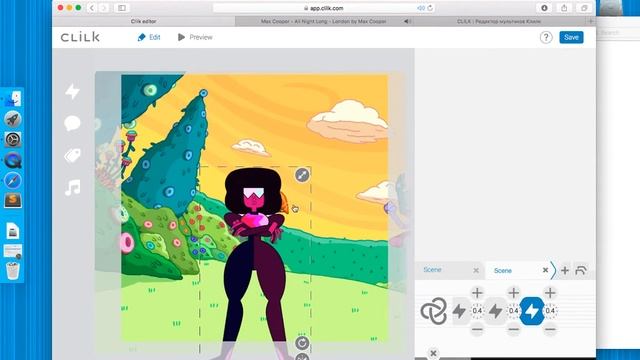This screenshot has height=360, width=640.
Task: Open Launchpad rocket in Dock
Action: point(13,119)
